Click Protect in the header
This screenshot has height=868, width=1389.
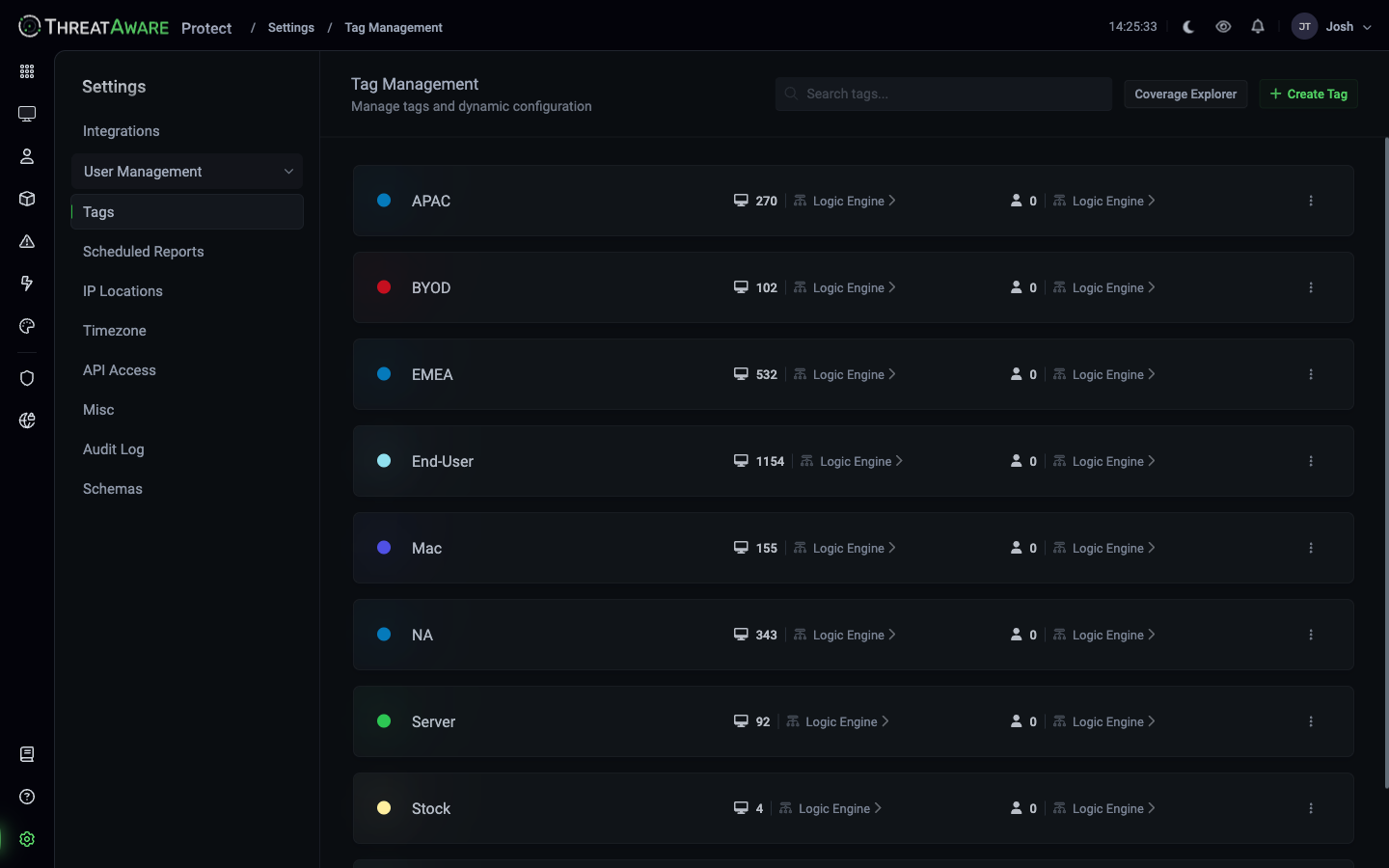click(x=206, y=28)
